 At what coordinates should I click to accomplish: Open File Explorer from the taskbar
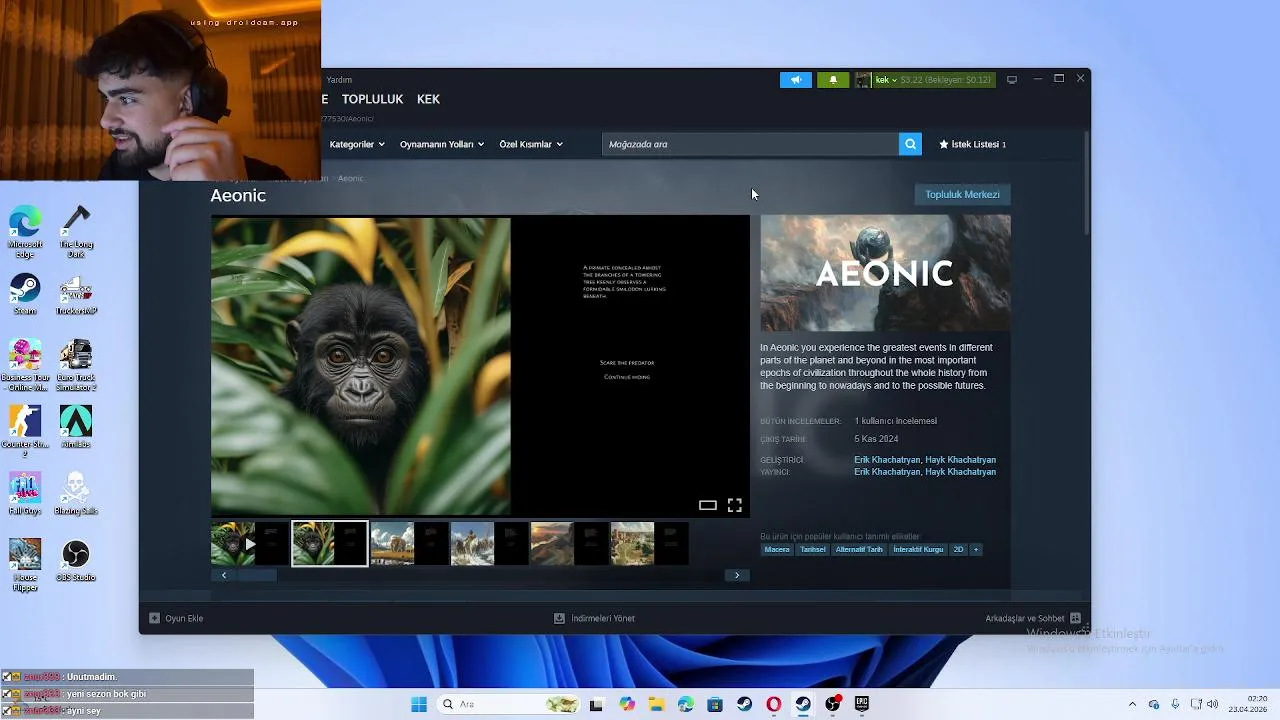pyautogui.click(x=656, y=704)
